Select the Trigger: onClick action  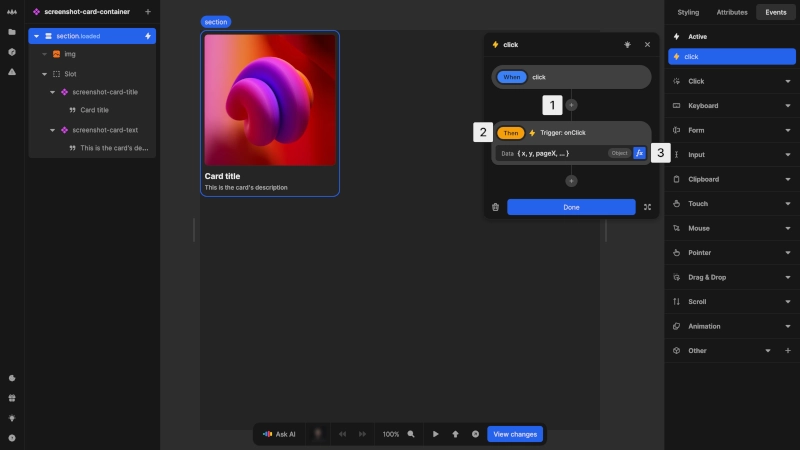click(563, 133)
